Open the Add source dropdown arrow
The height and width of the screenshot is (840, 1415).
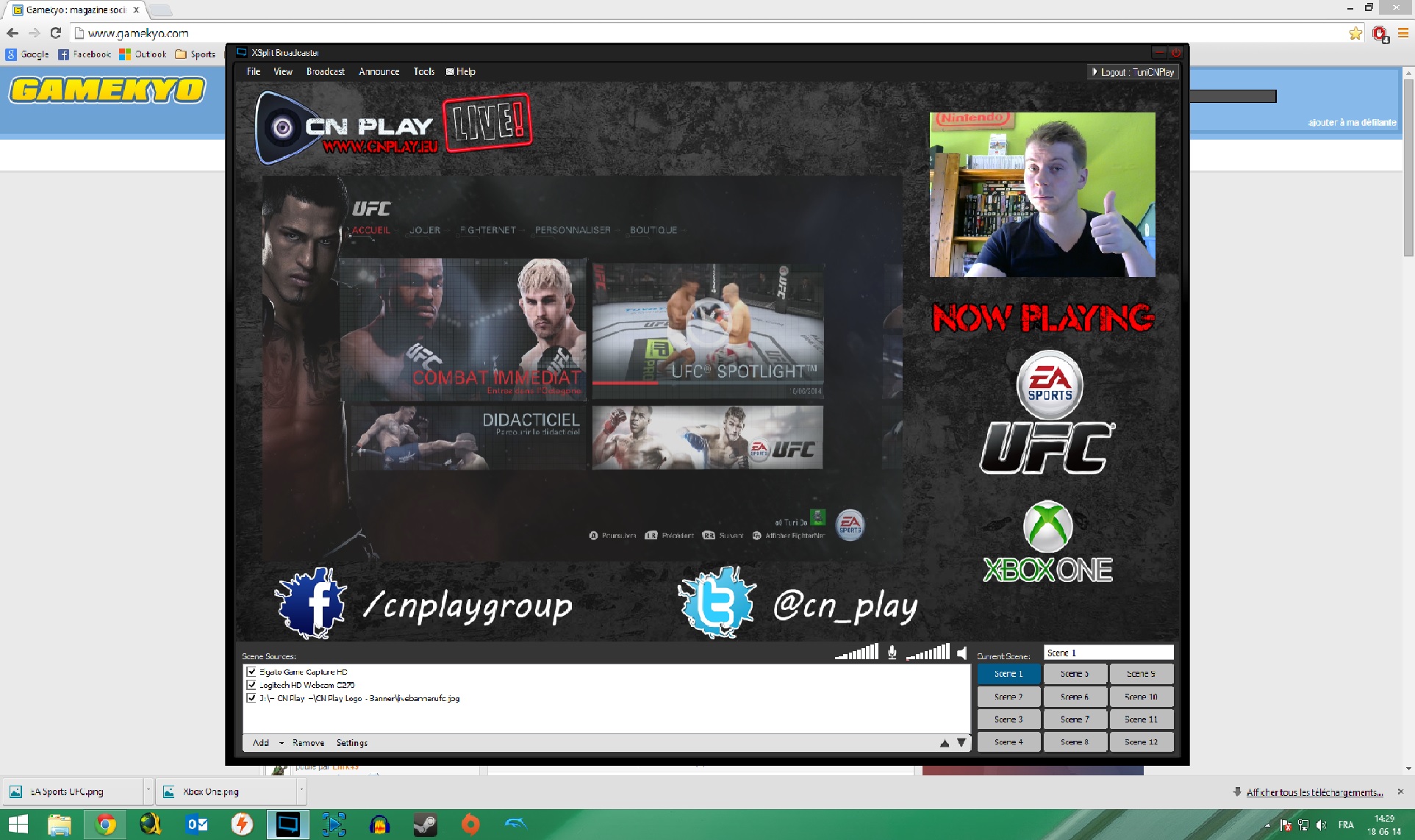point(281,743)
